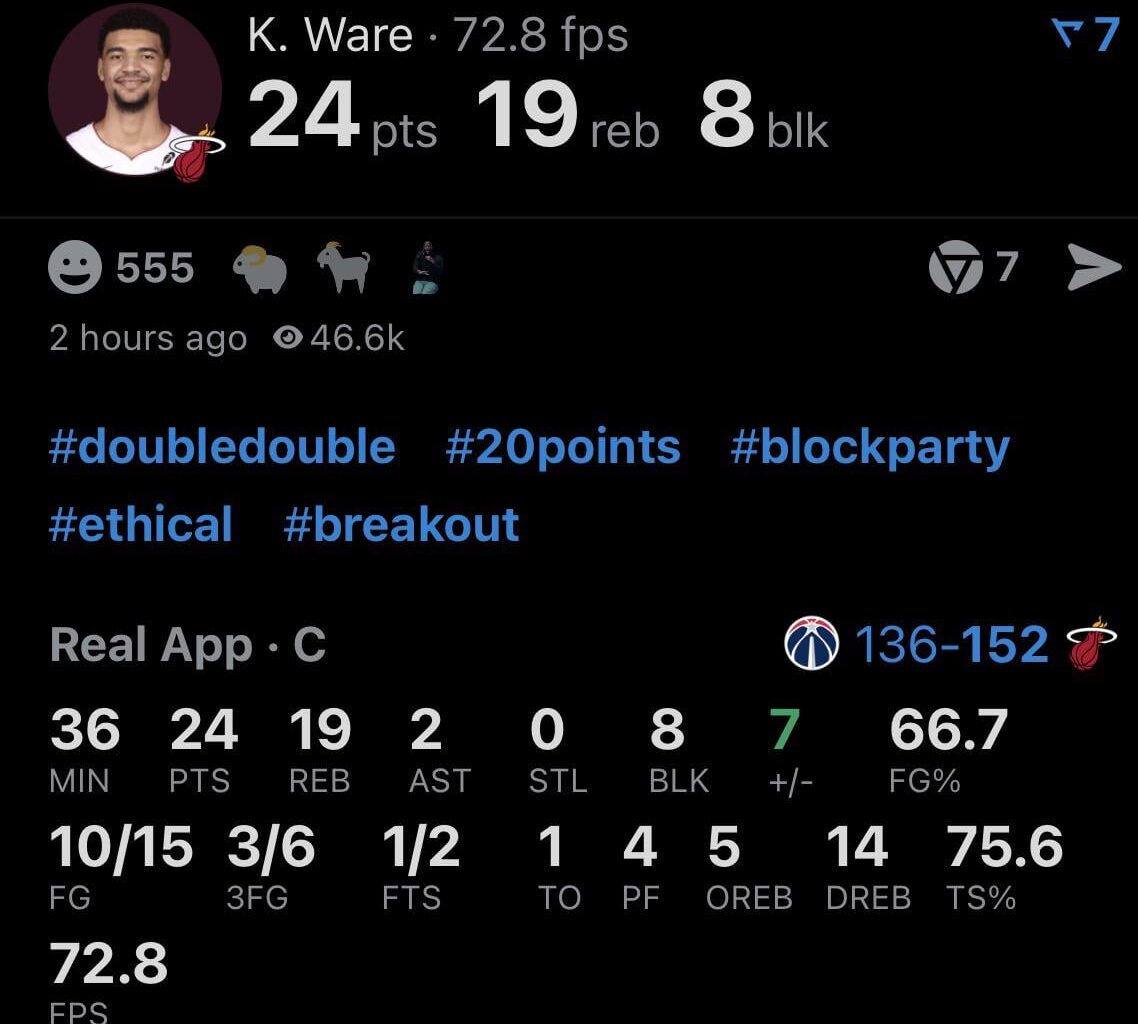Open the #20points hashtag

click(x=563, y=448)
